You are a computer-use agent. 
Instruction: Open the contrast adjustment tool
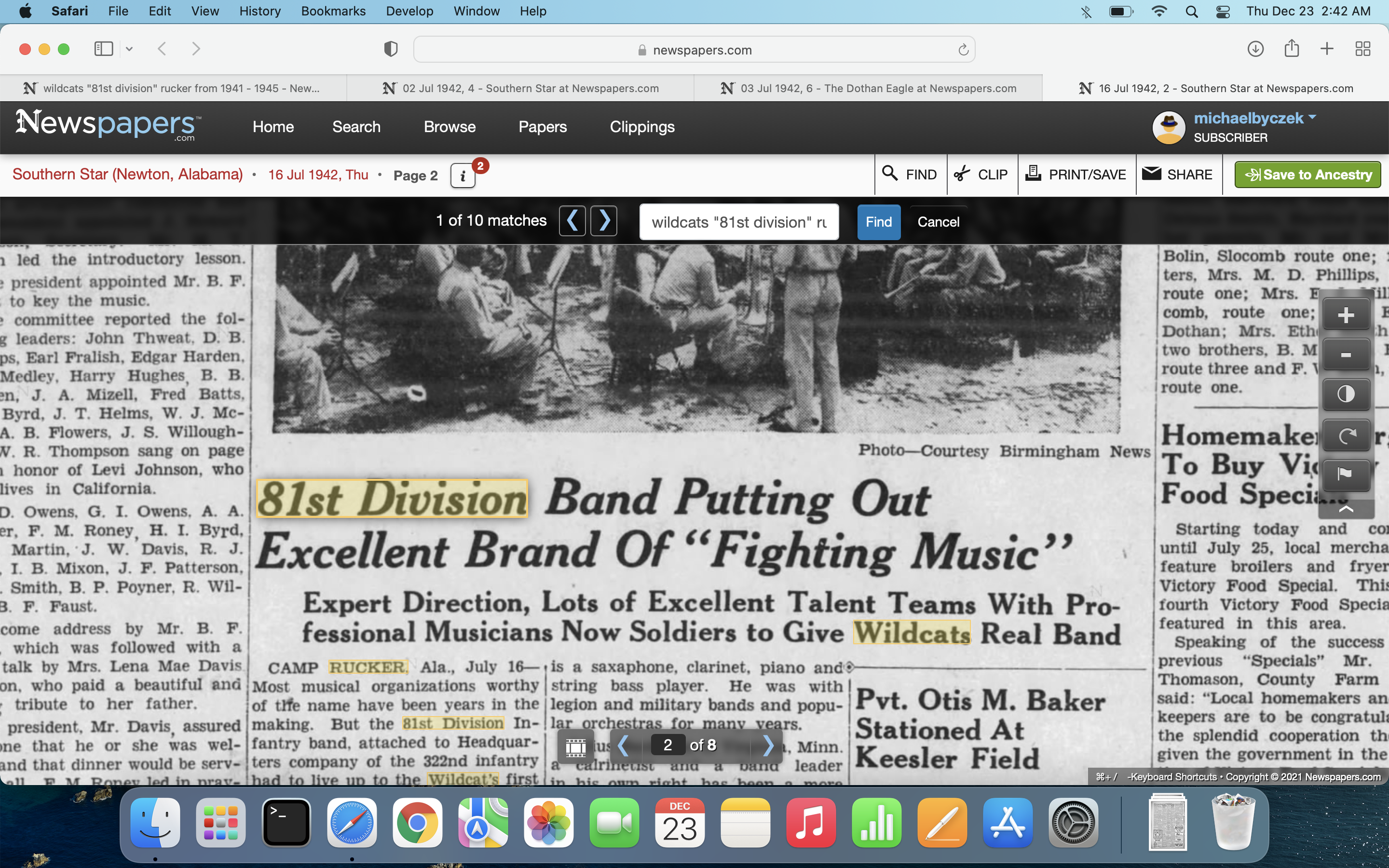point(1346,394)
